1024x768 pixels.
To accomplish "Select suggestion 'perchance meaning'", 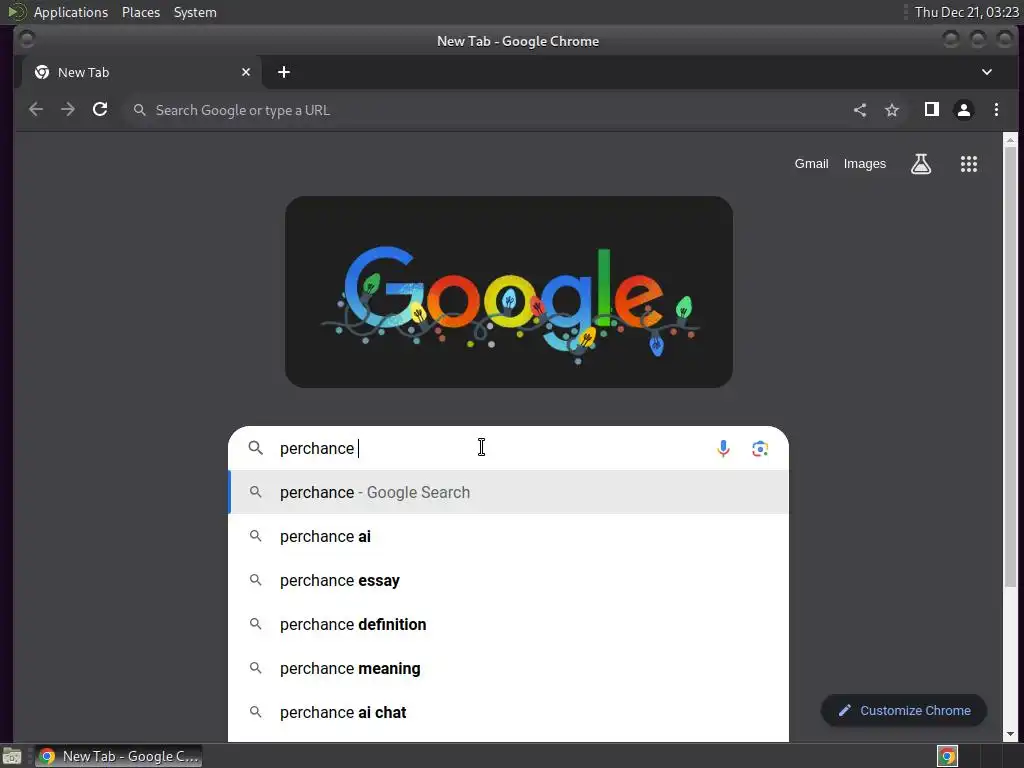I will tap(509, 669).
